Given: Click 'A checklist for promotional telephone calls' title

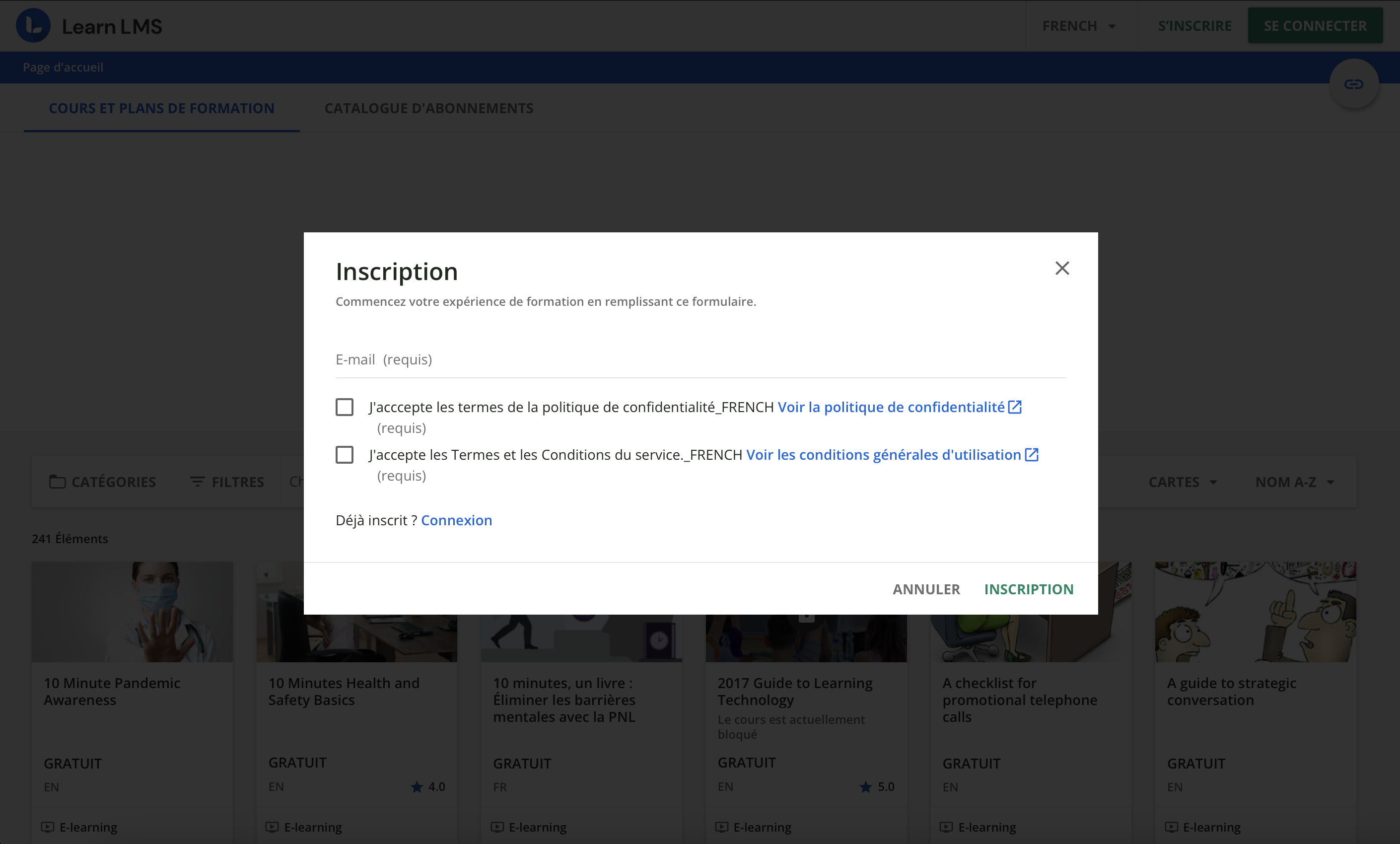Looking at the screenshot, I should [1020, 700].
